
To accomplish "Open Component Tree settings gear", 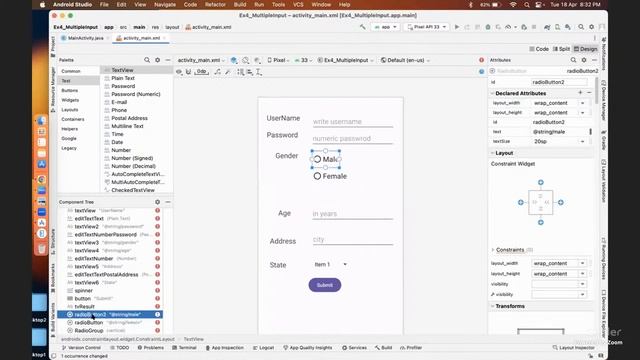I will click(158, 202).
